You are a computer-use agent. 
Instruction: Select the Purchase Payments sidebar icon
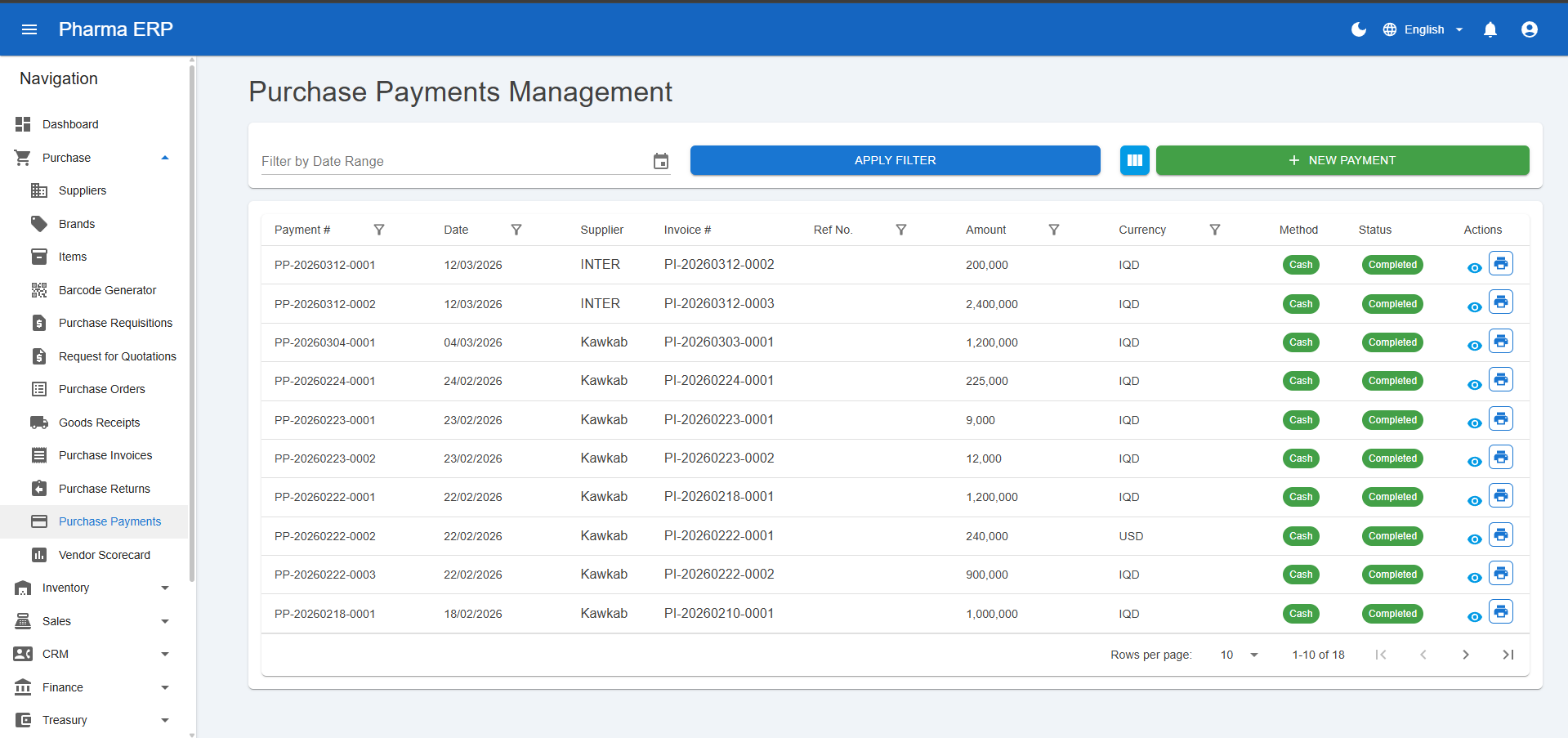tap(39, 521)
